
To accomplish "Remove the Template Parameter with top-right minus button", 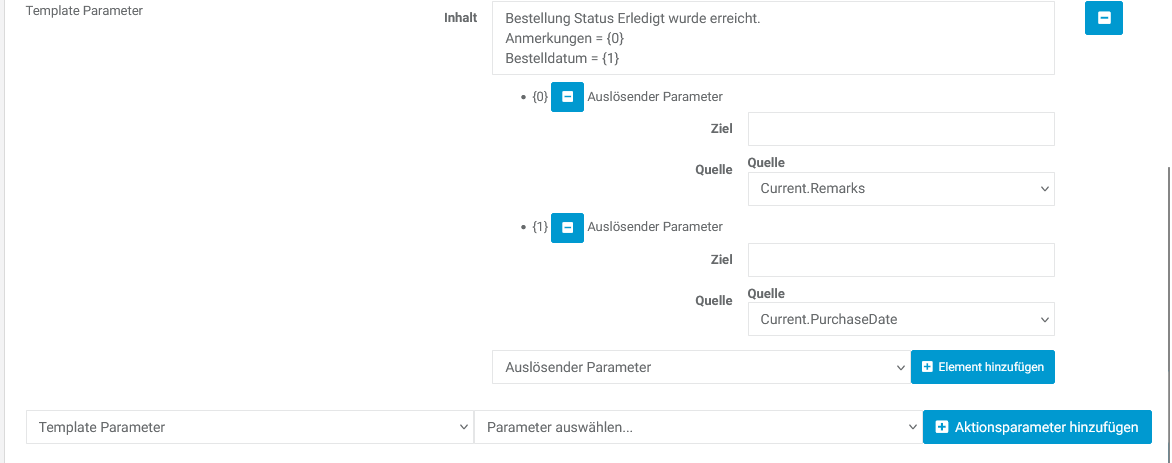I will (x=1103, y=18).
